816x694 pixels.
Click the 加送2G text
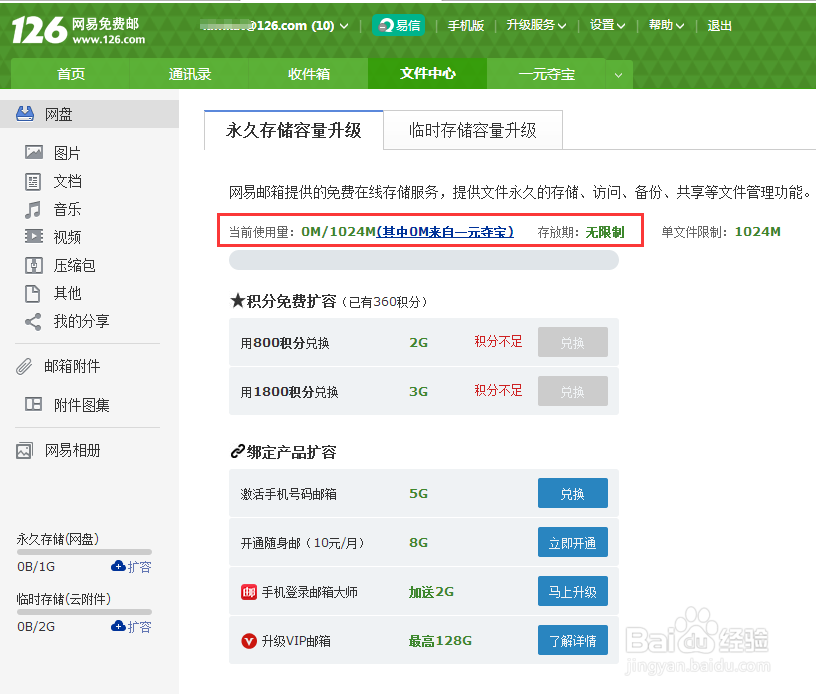coord(431,592)
